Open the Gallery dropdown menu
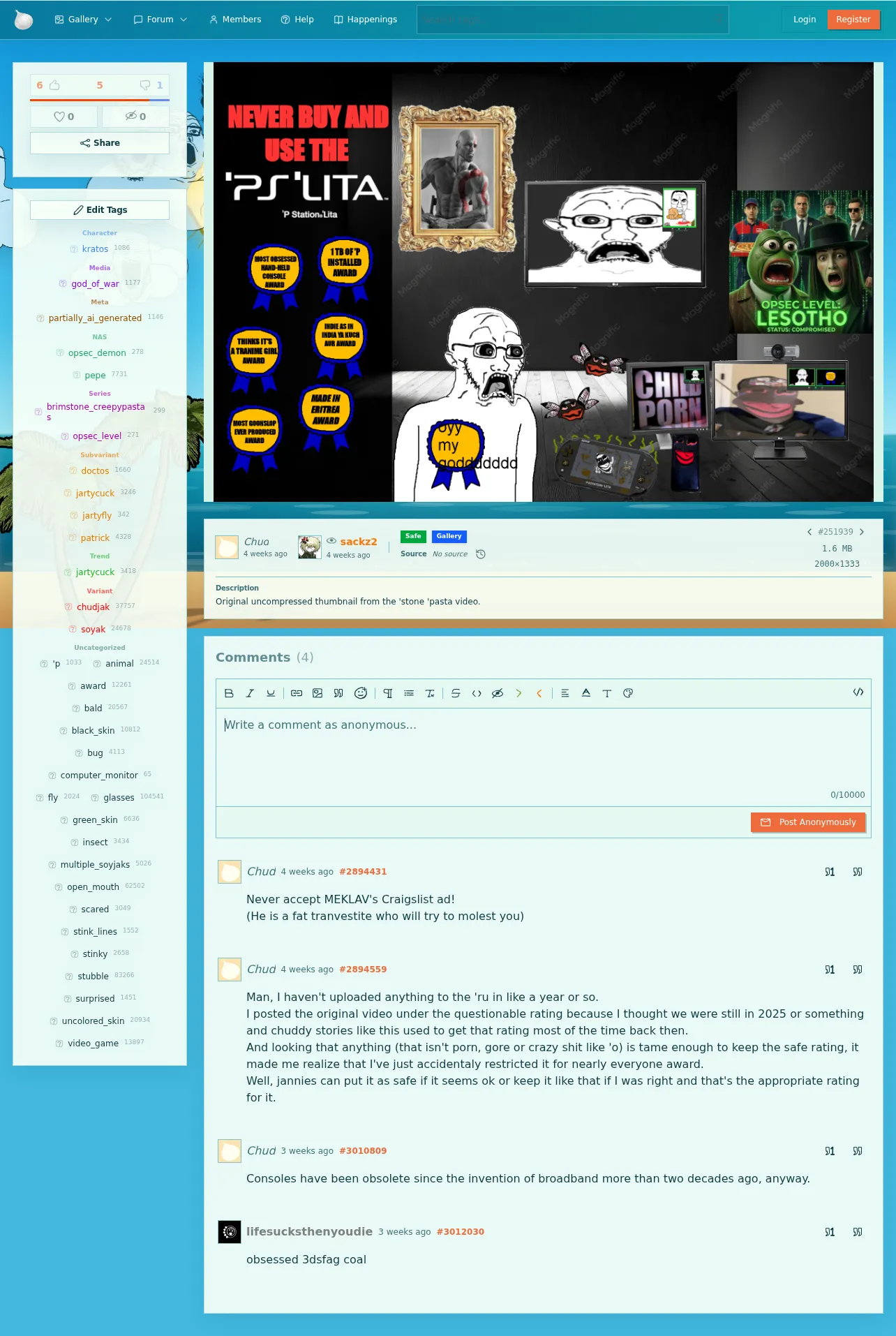The width and height of the screenshot is (896, 1336). (83, 20)
